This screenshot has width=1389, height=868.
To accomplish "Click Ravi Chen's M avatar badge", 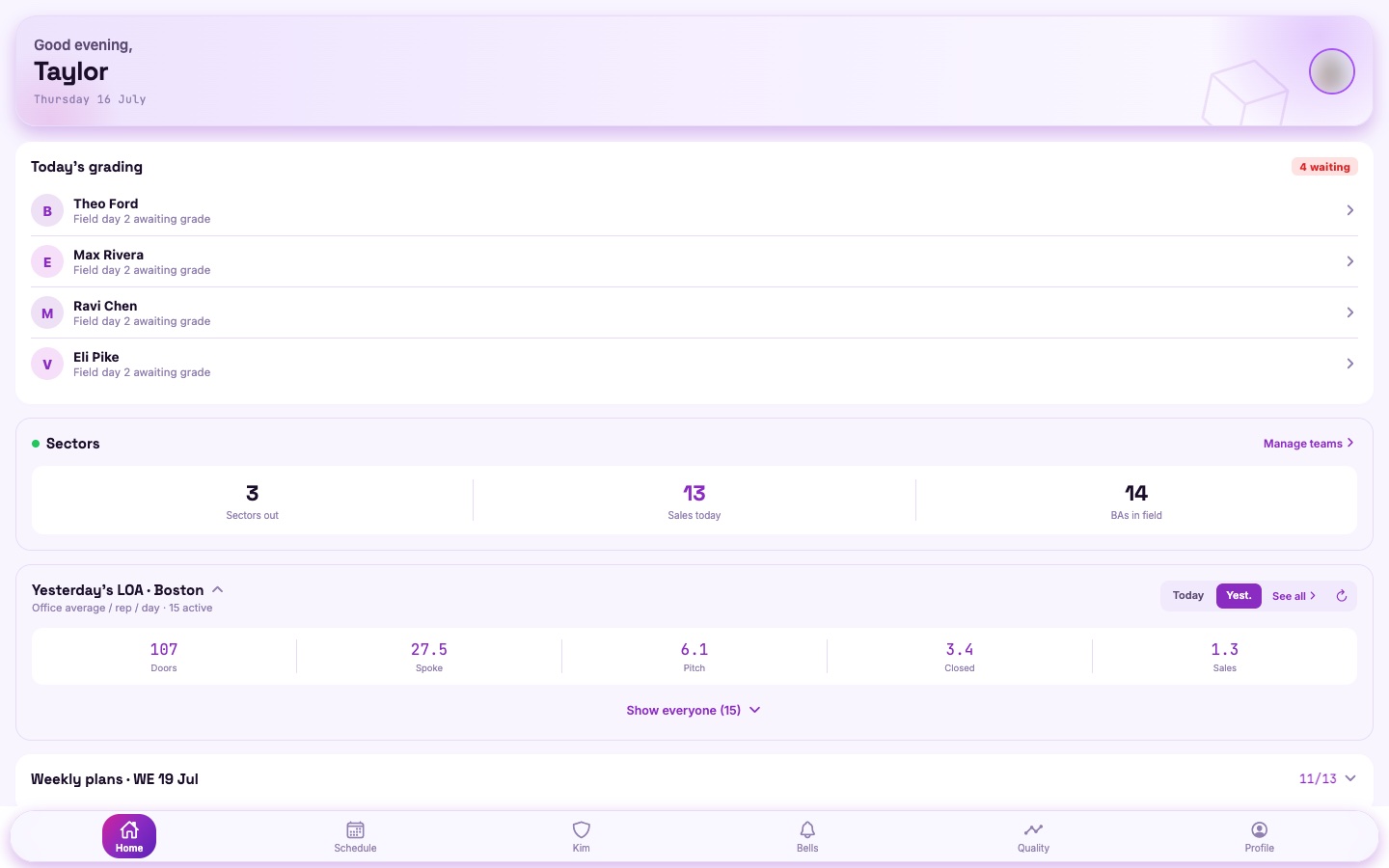I will [47, 312].
